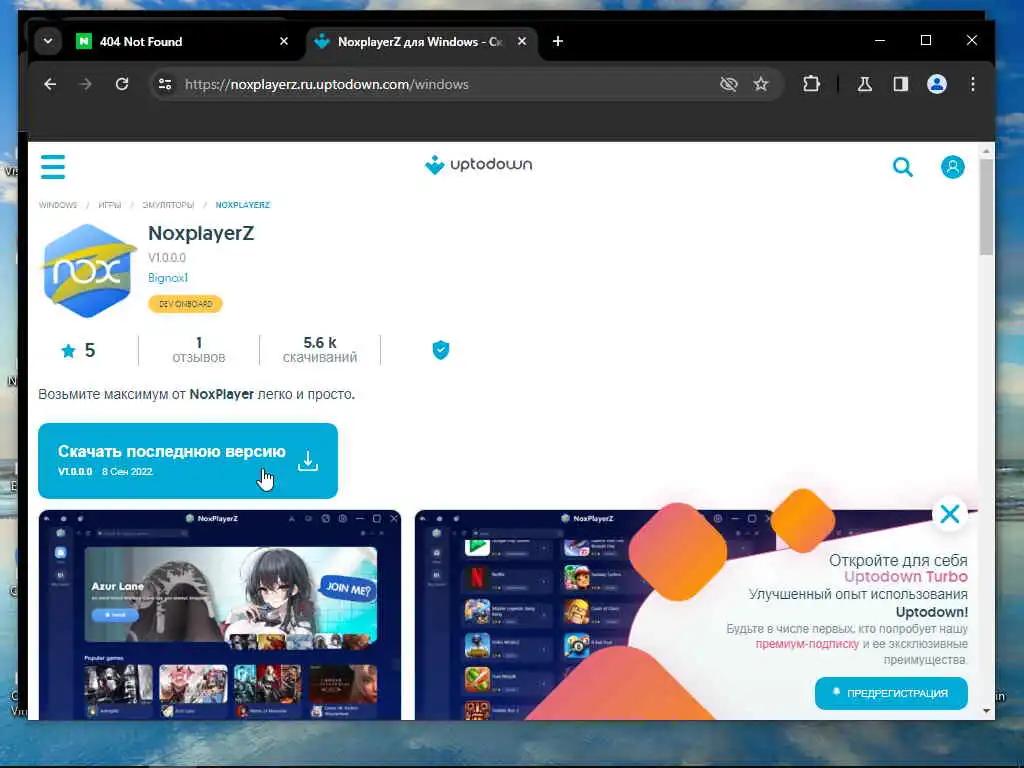Screen dimensions: 1024x768
Task: Click the scrollbar up arrow
Action: click(986, 151)
